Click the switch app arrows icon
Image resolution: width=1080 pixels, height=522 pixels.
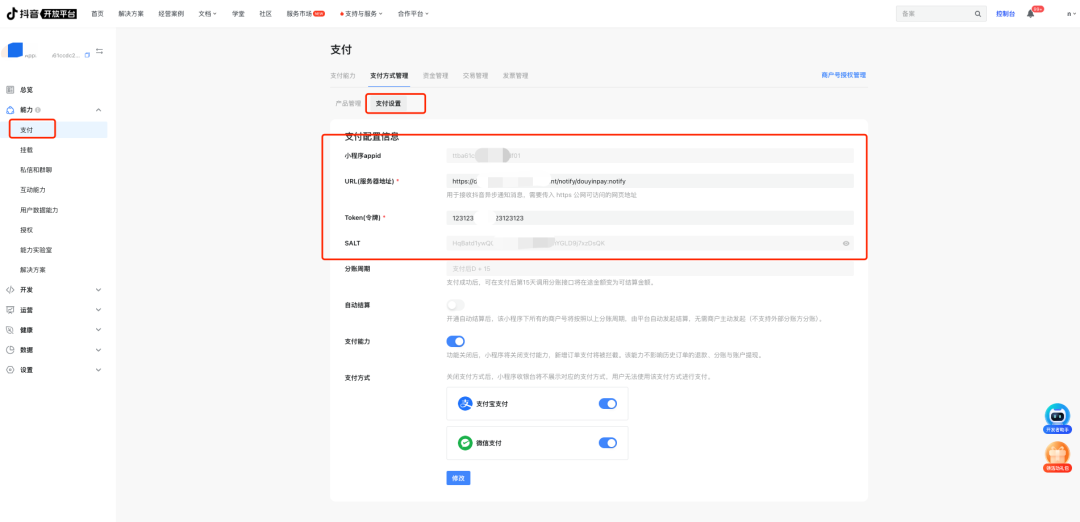click(100, 52)
